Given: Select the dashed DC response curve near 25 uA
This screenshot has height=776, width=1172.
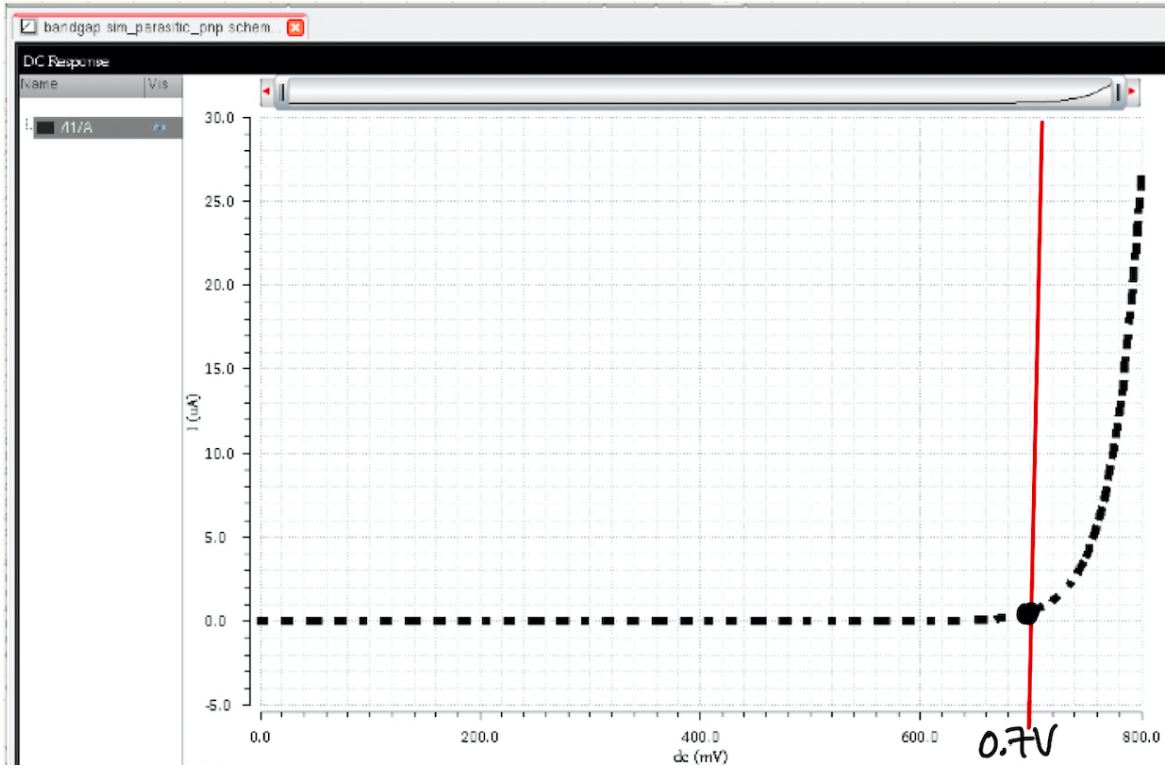Looking at the screenshot, I should (1139, 202).
